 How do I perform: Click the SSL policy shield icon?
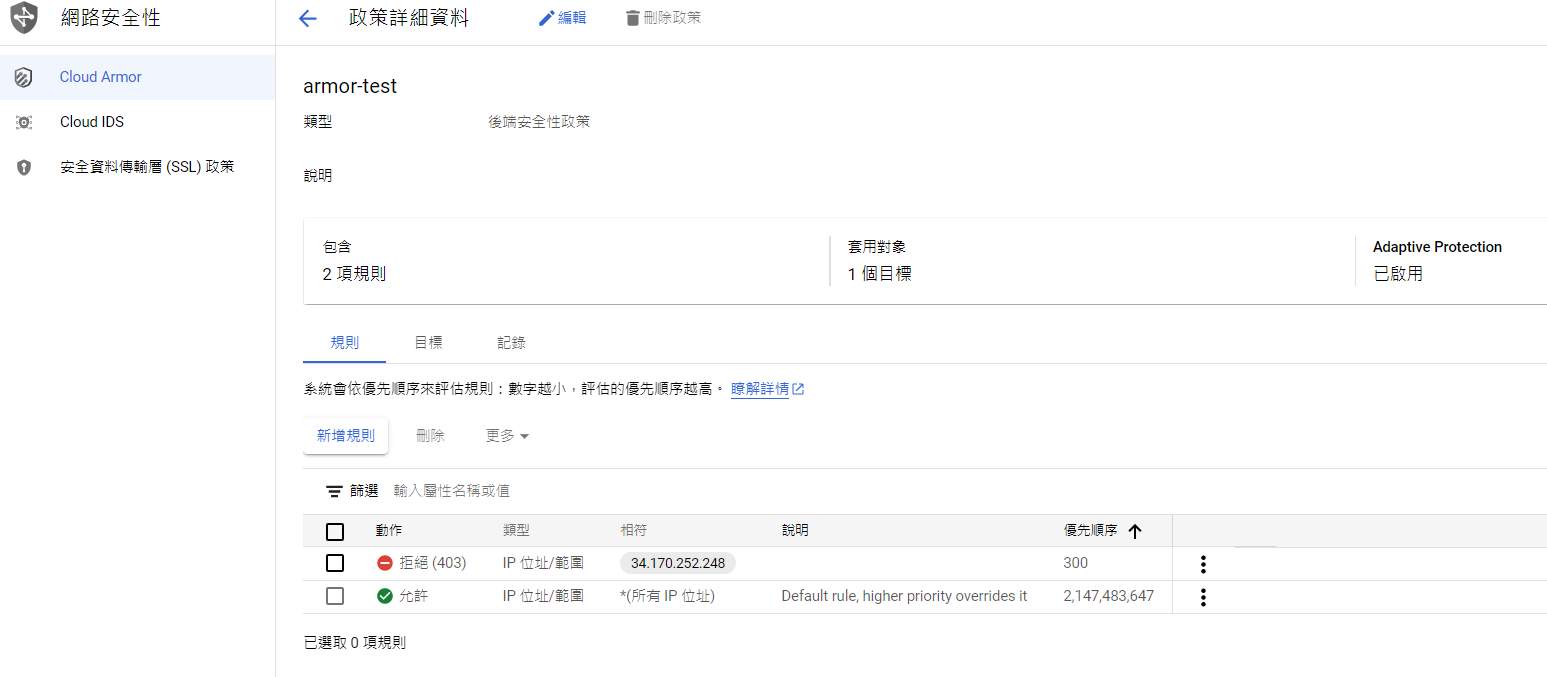24,167
